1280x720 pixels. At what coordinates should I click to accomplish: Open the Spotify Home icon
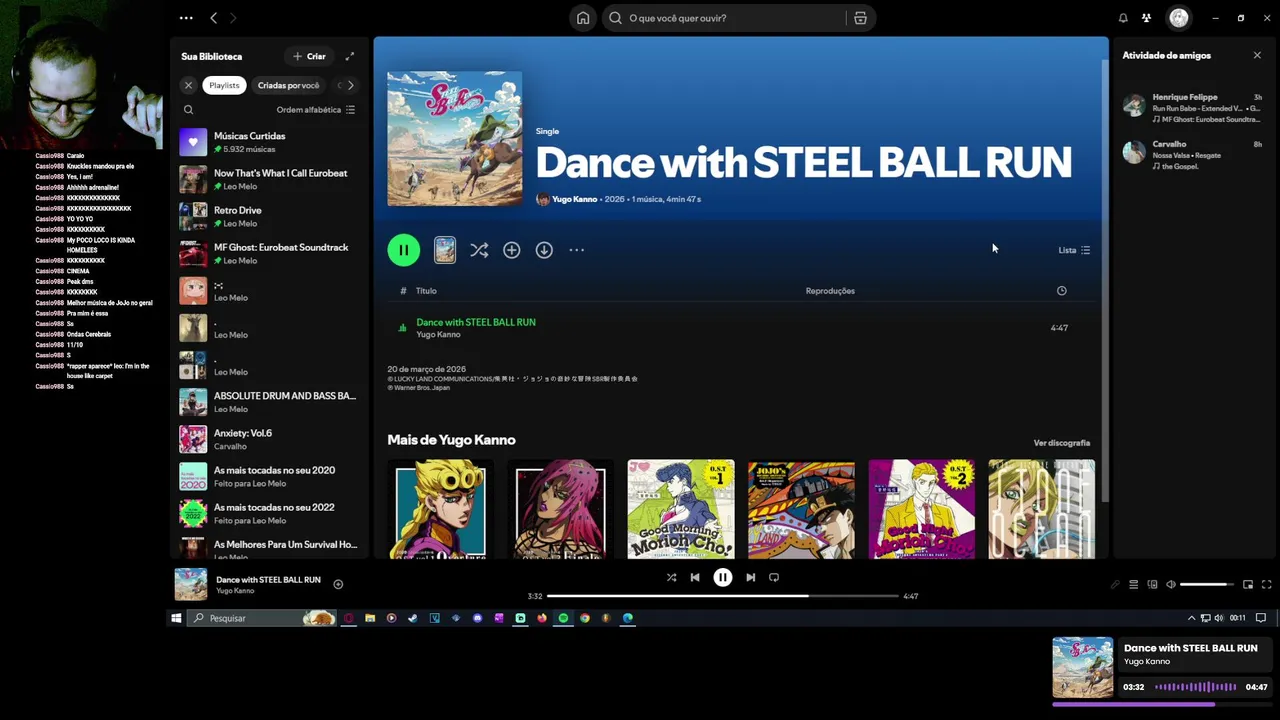tap(583, 18)
